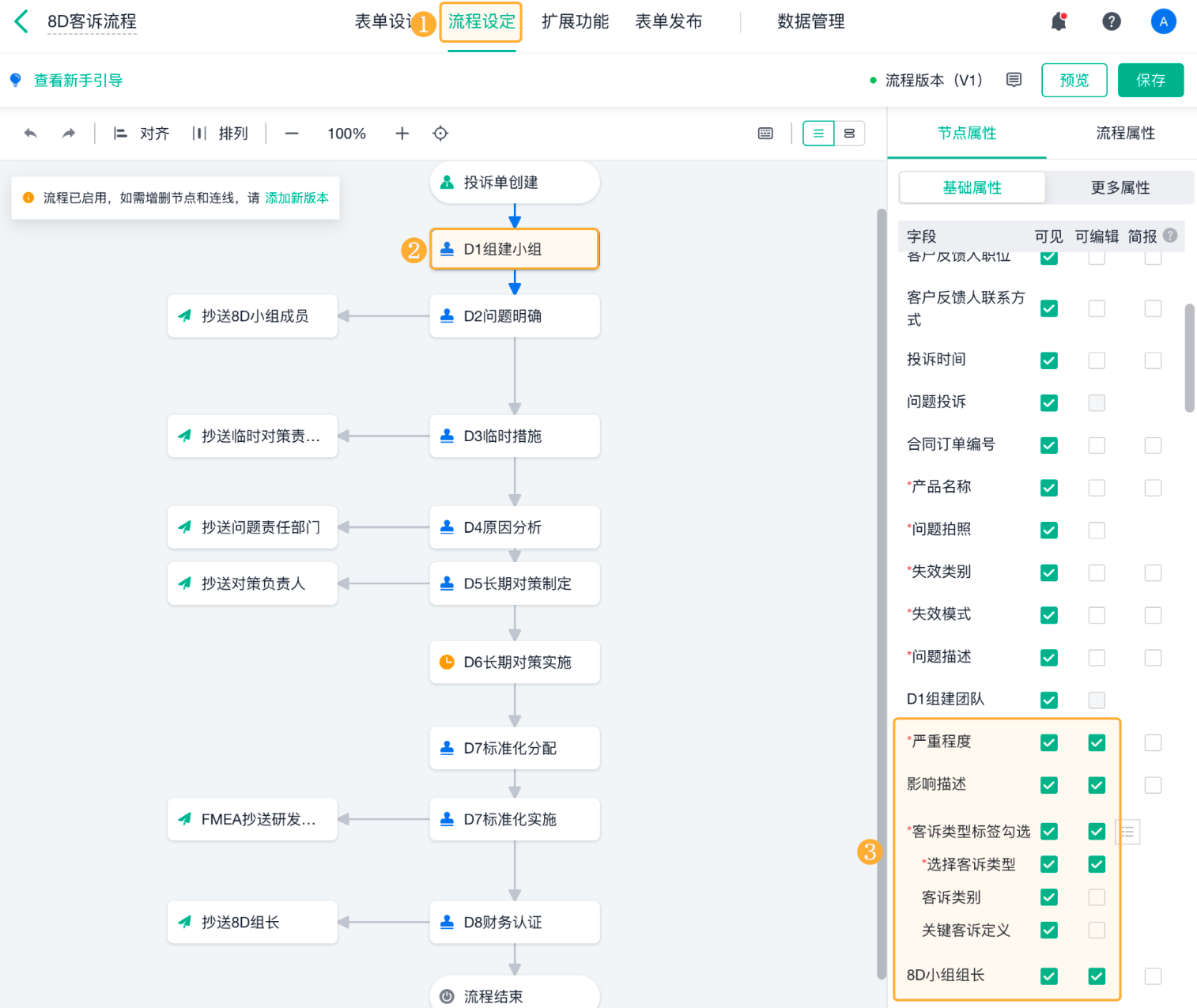
Task: Select the FMEA抄送研发 copy node
Action: [252, 819]
